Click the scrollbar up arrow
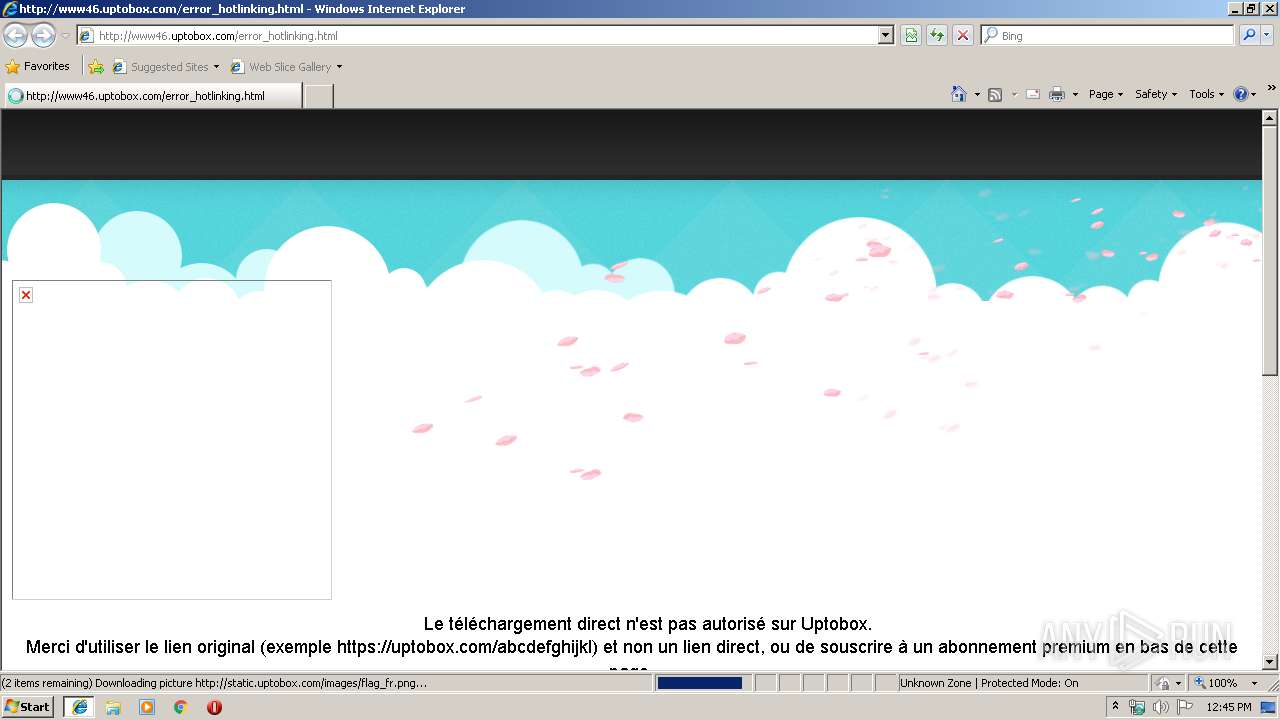Viewport: 1280px width, 720px height. 1270,118
